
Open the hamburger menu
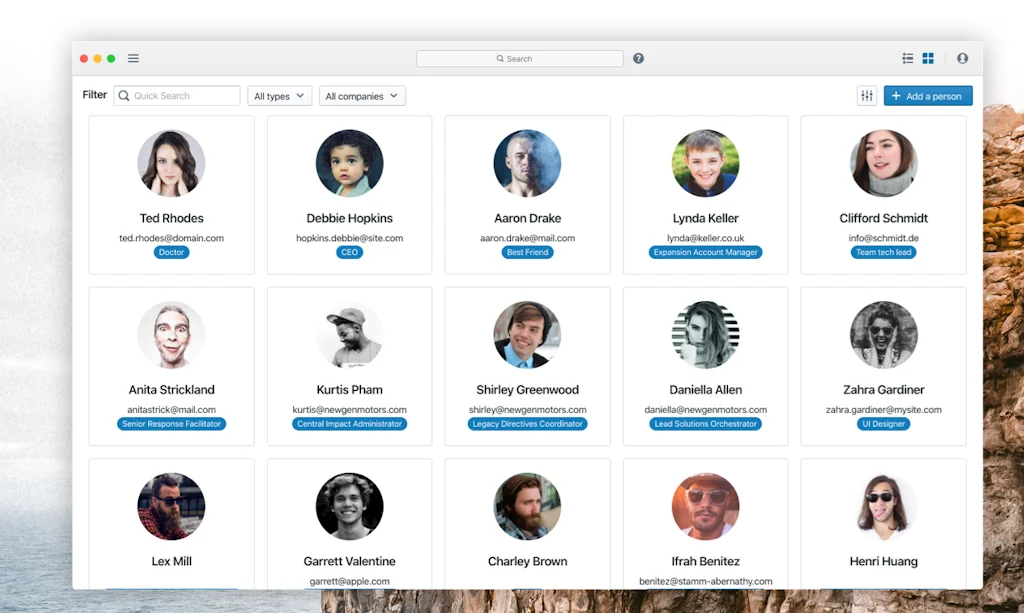click(133, 58)
